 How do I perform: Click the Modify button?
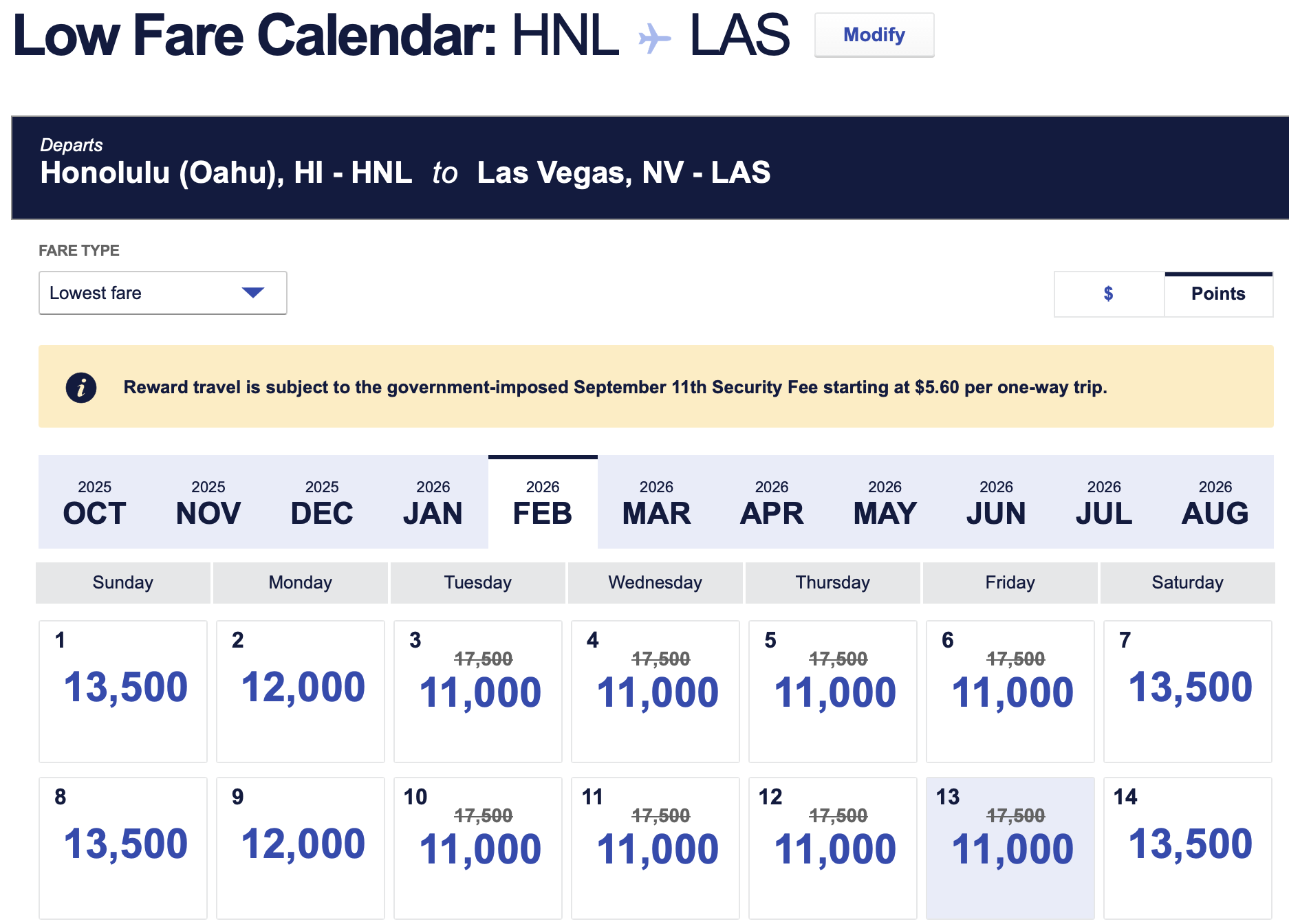[874, 35]
